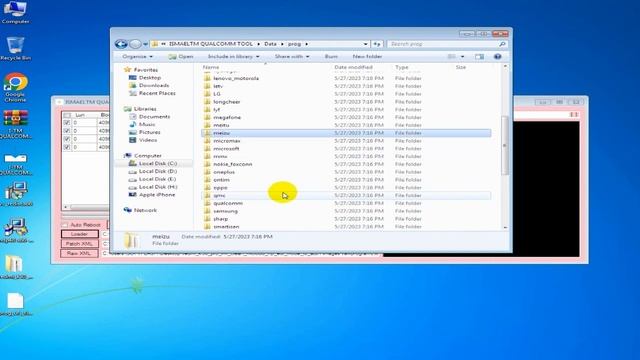Open the Videos library
Screen dimensions: 640x360
pos(148,140)
